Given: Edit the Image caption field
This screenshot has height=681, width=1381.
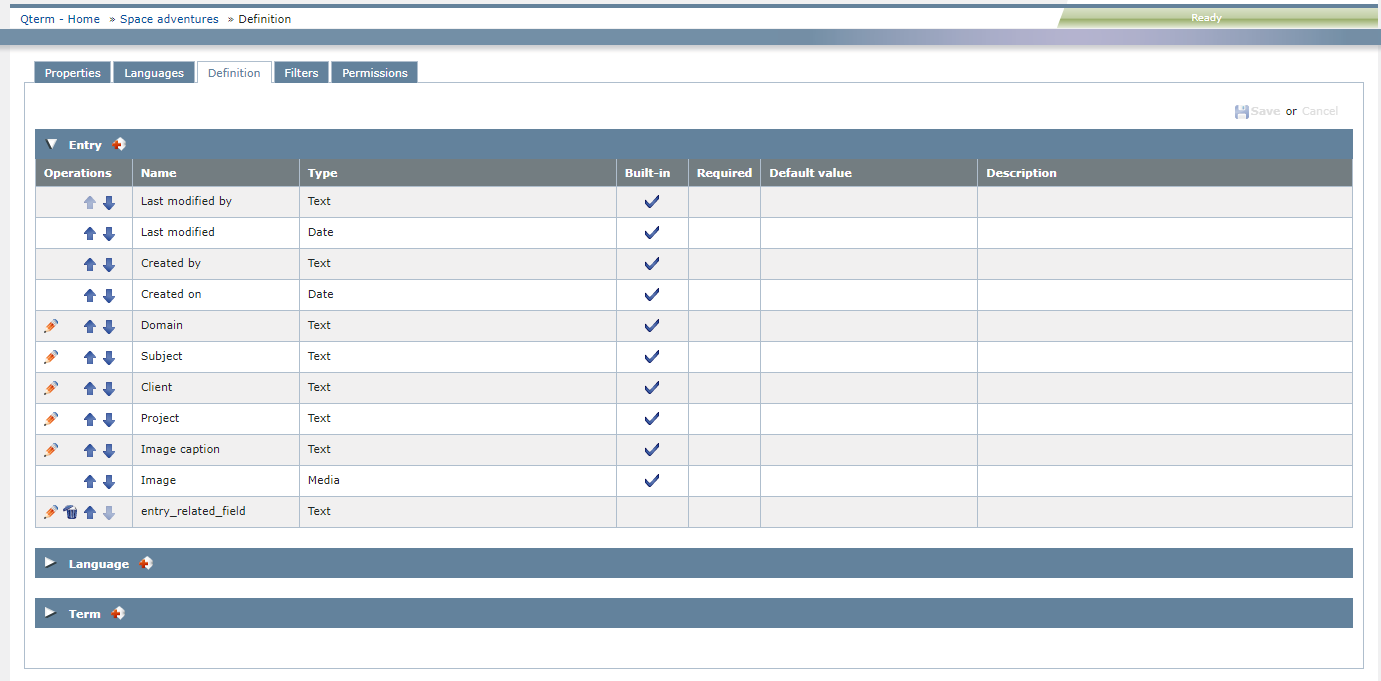Looking at the screenshot, I should coord(51,449).
